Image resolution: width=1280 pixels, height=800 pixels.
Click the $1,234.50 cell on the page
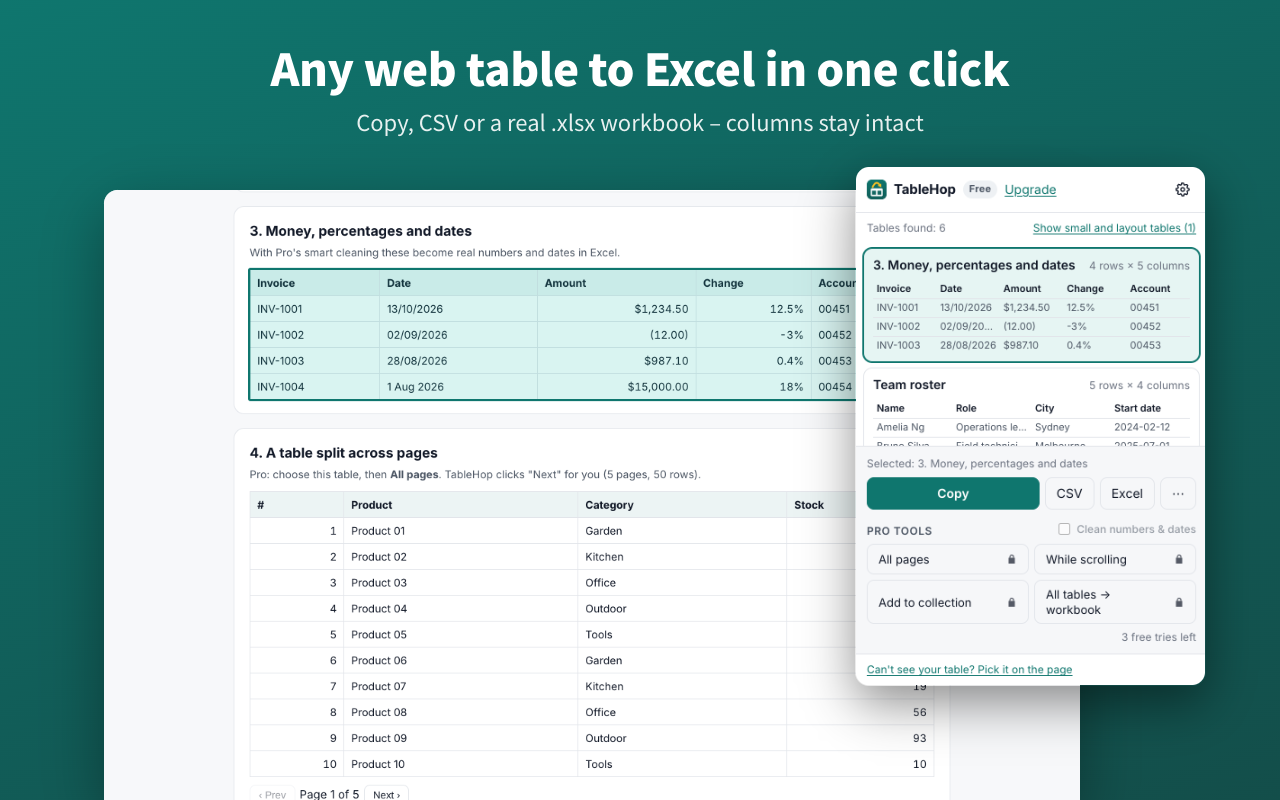(616, 309)
